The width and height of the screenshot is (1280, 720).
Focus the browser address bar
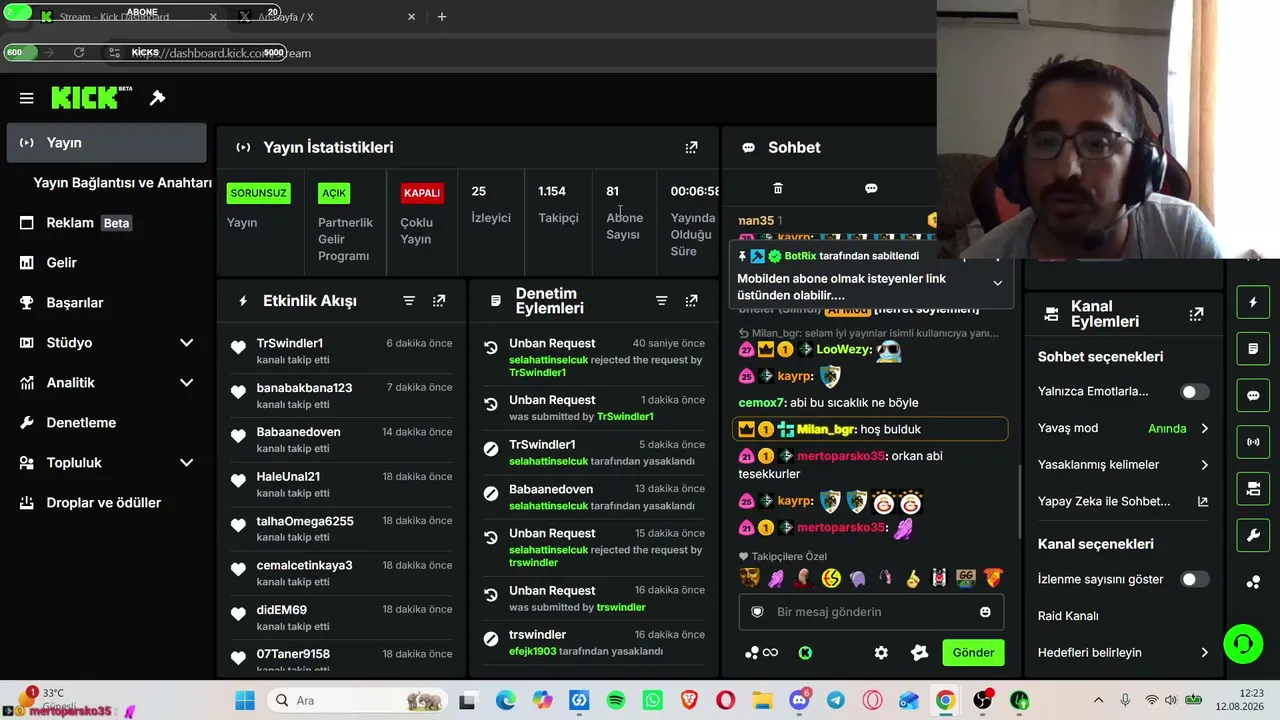tap(520, 53)
